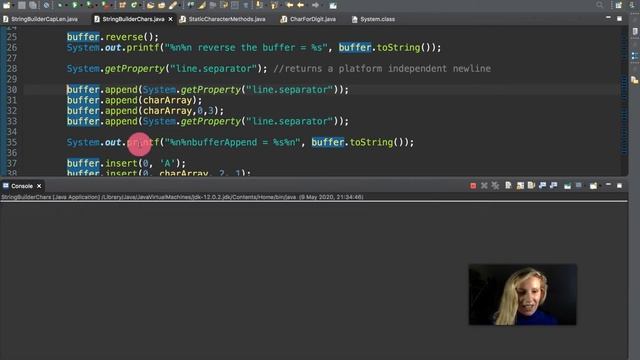Maximize the Console view
The width and height of the screenshot is (640, 360).
pos(619,186)
